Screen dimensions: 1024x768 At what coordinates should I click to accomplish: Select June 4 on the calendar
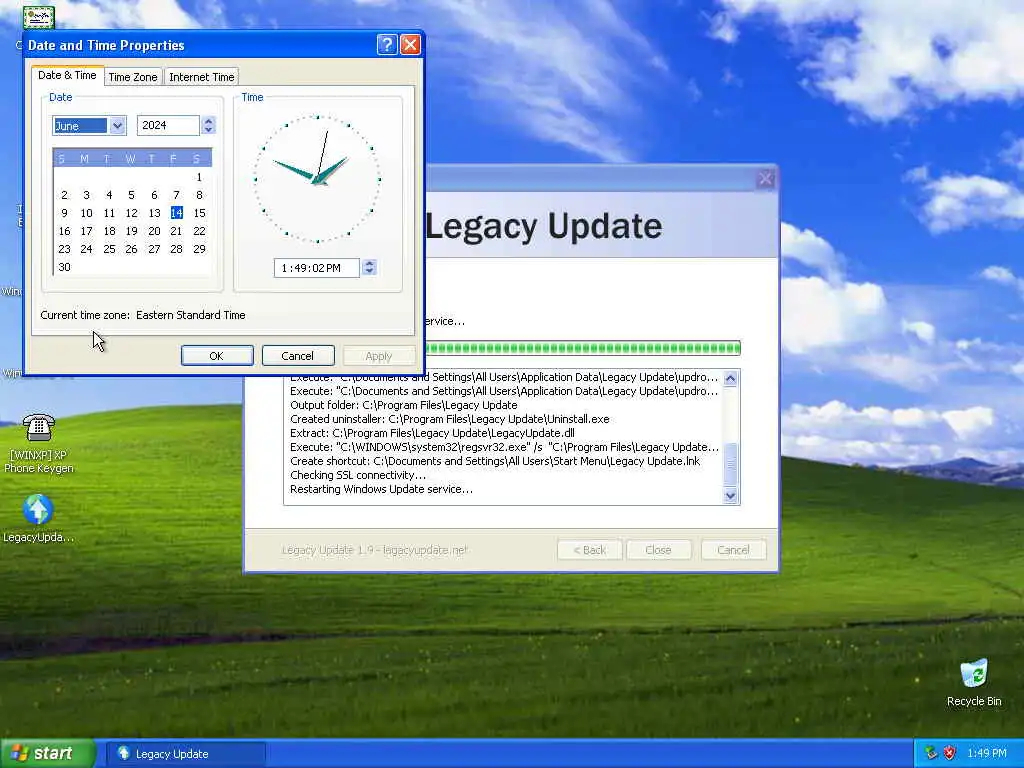[109, 195]
